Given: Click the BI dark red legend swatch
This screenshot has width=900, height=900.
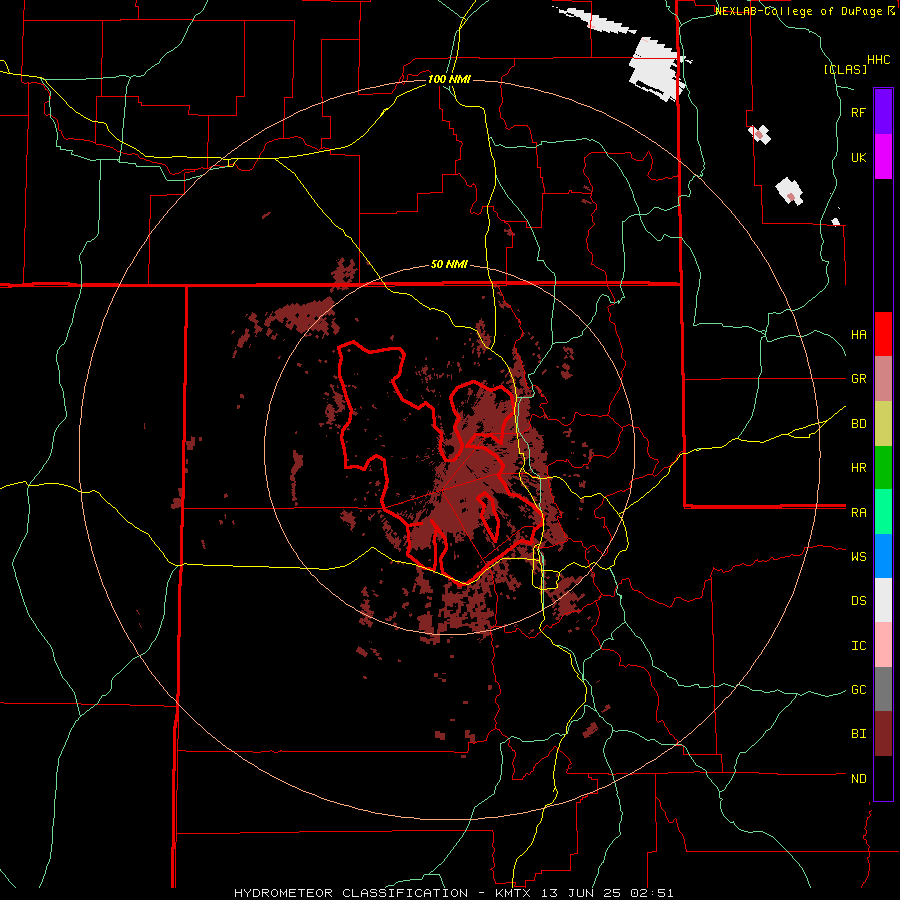Looking at the screenshot, I should coord(883,734).
